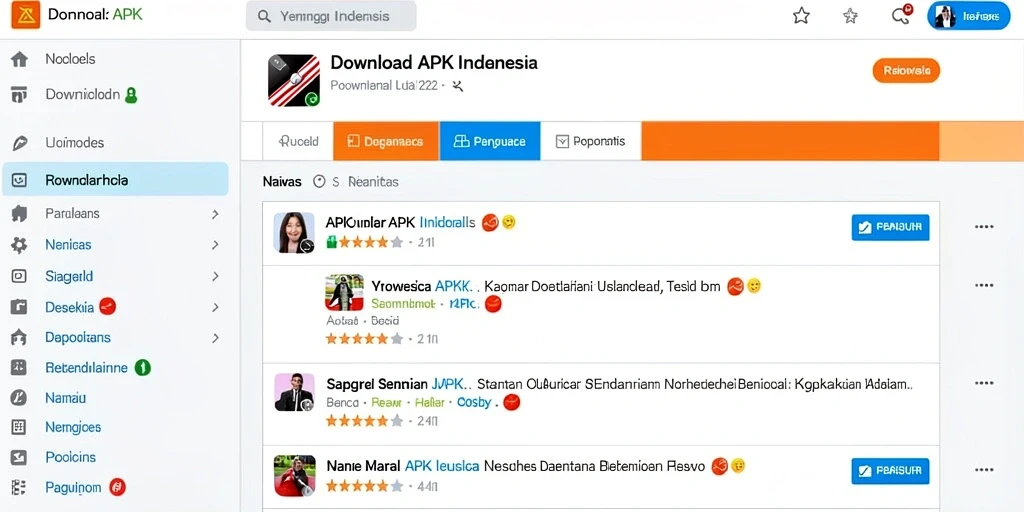Click the puzzle icon beside Paraleans
Screen dimensions: 1024x512
tap(20, 214)
